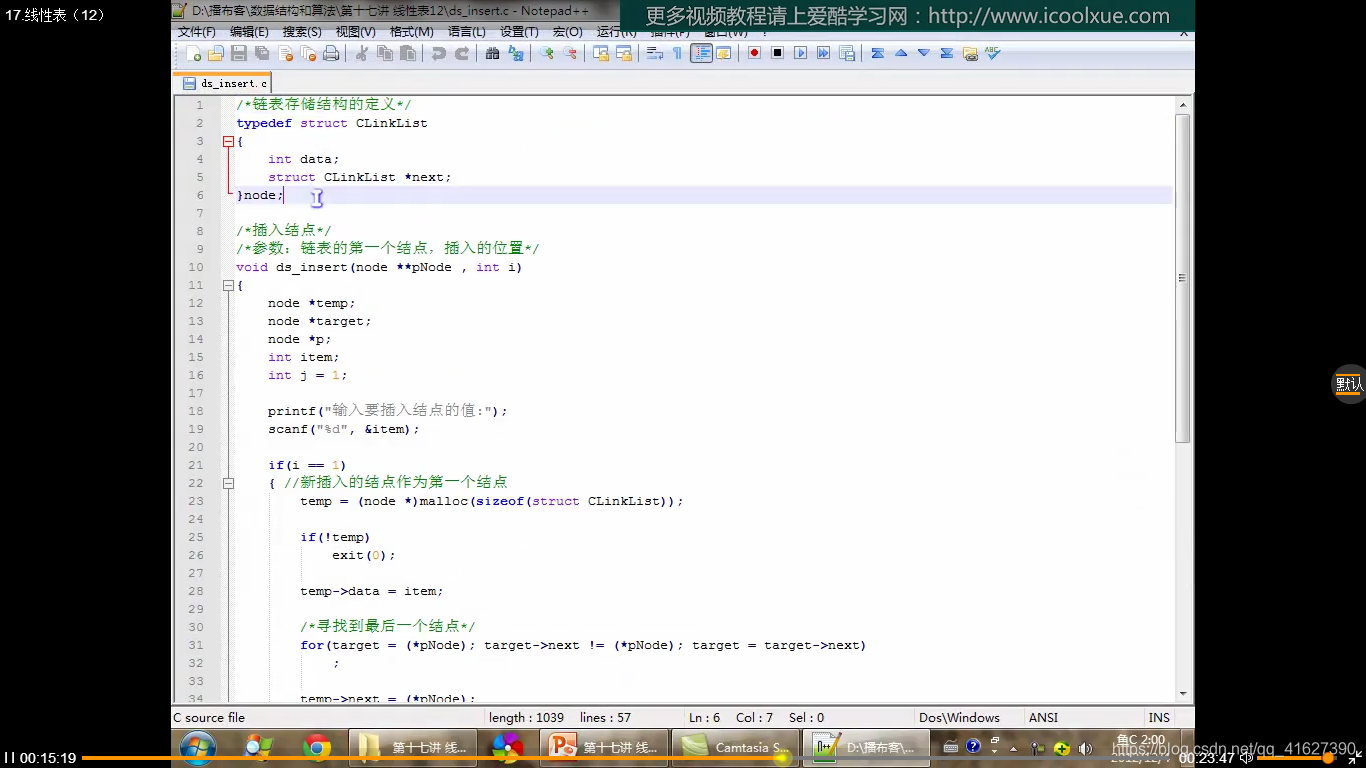1366x768 pixels.
Task: Pause the video with the player button
Action: click(x=9, y=758)
